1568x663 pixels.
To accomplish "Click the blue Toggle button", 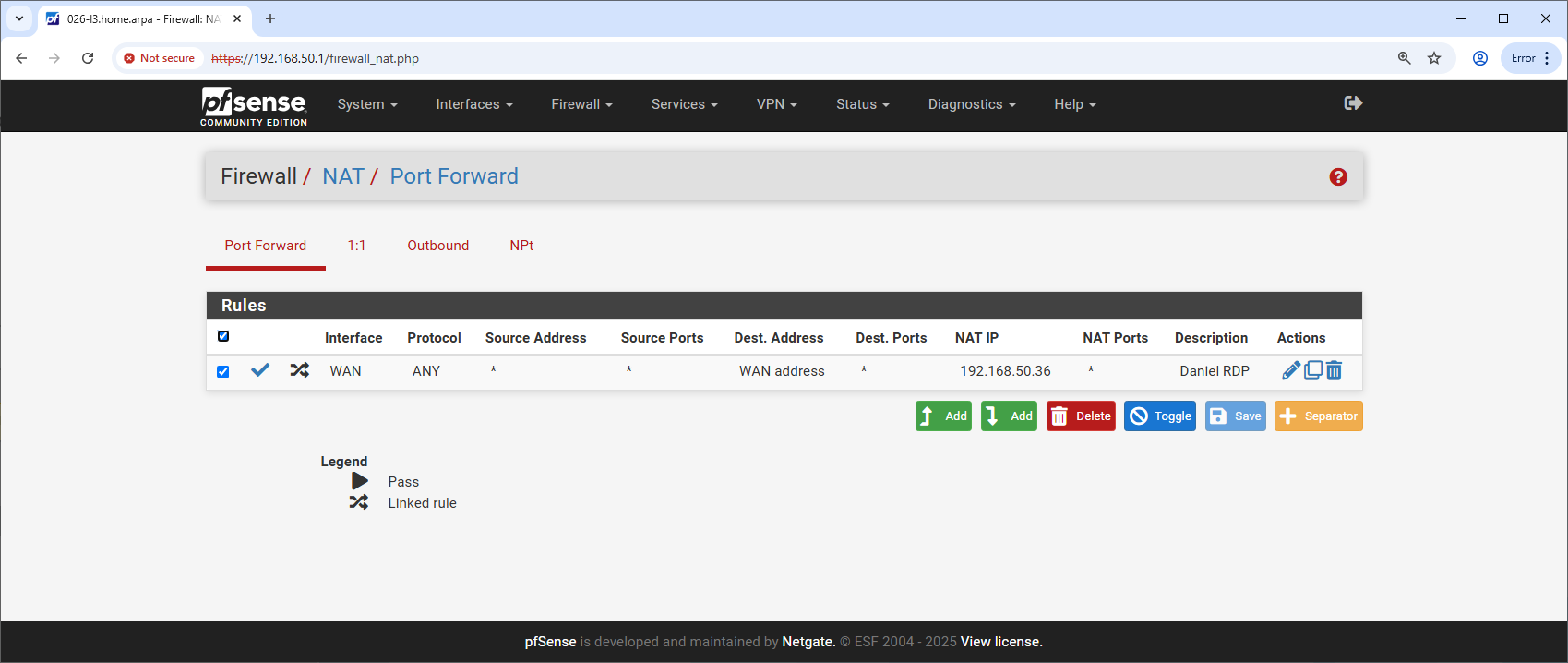I will [1160, 416].
